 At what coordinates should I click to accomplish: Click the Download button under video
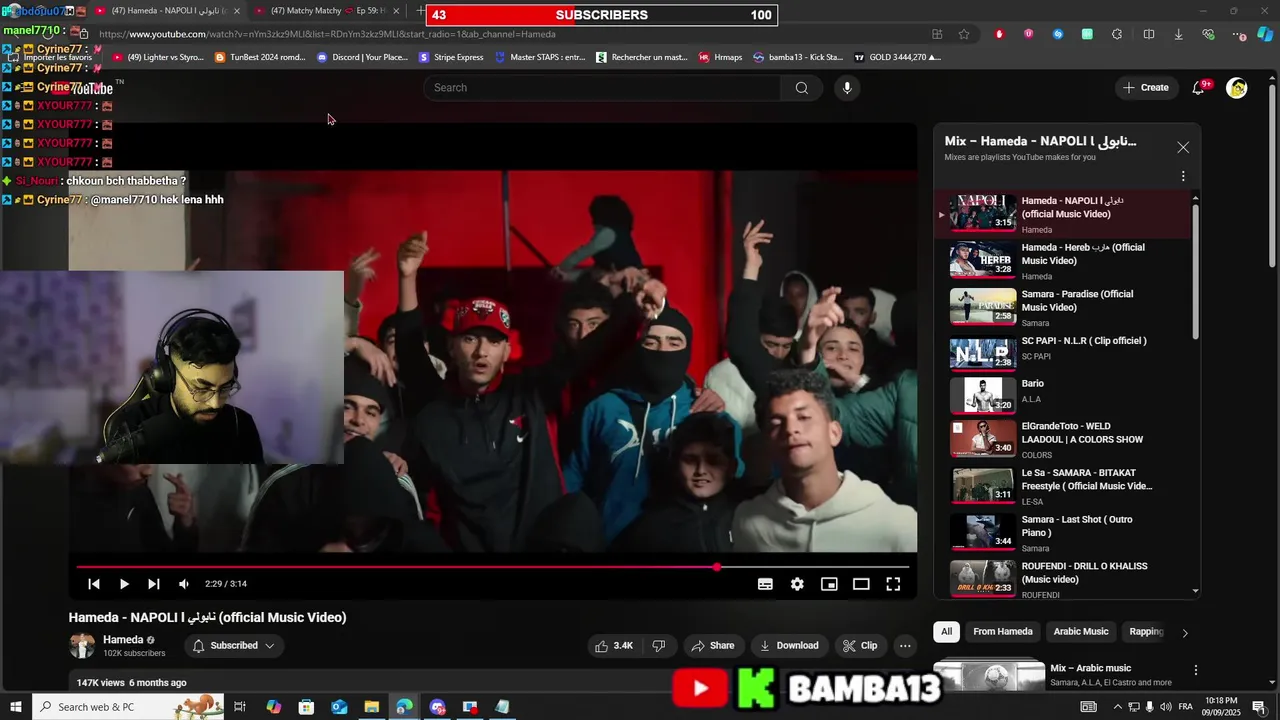789,646
